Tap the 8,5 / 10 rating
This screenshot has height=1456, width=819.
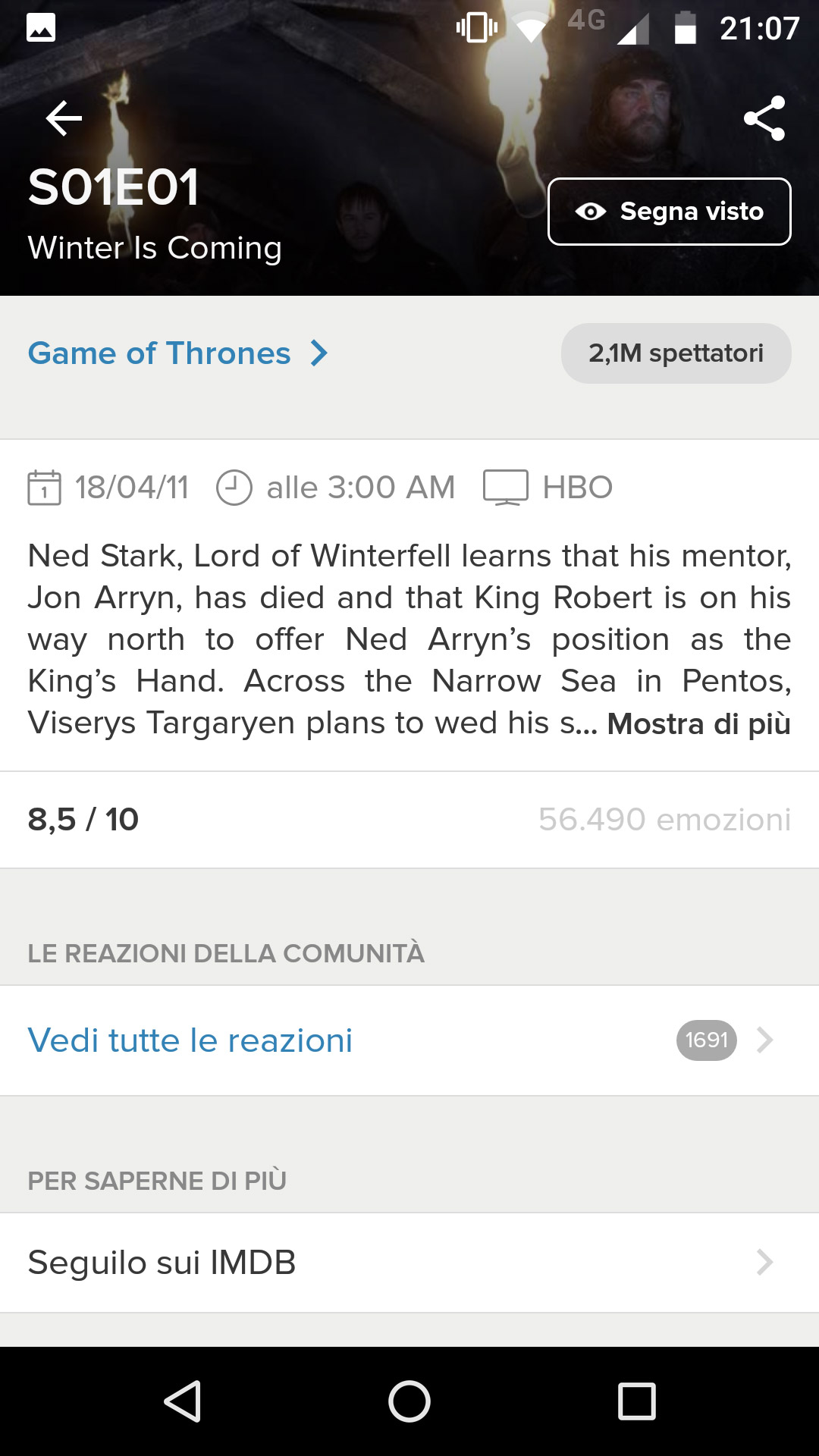pos(83,820)
